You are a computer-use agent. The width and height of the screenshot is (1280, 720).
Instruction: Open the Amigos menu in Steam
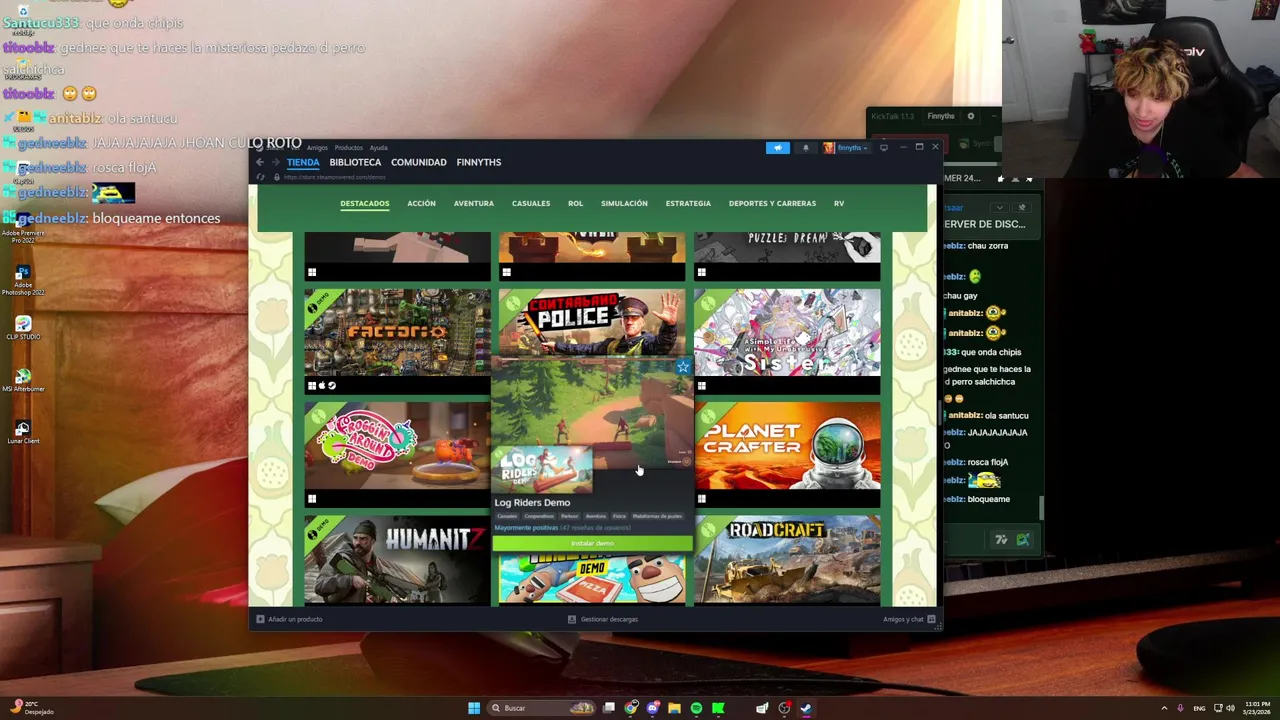317,148
